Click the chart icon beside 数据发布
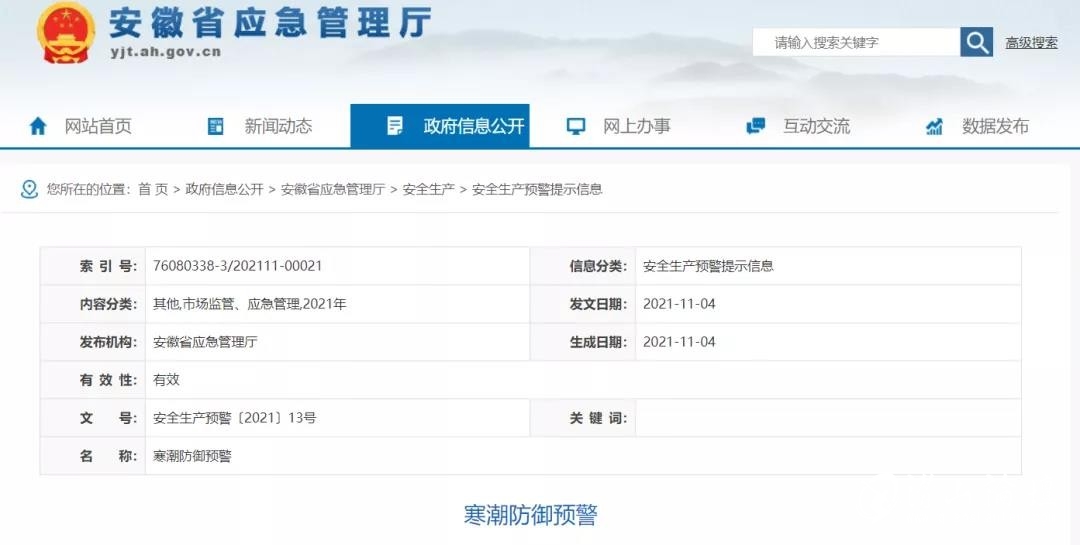Screen dimensions: 1080x545 [934, 126]
